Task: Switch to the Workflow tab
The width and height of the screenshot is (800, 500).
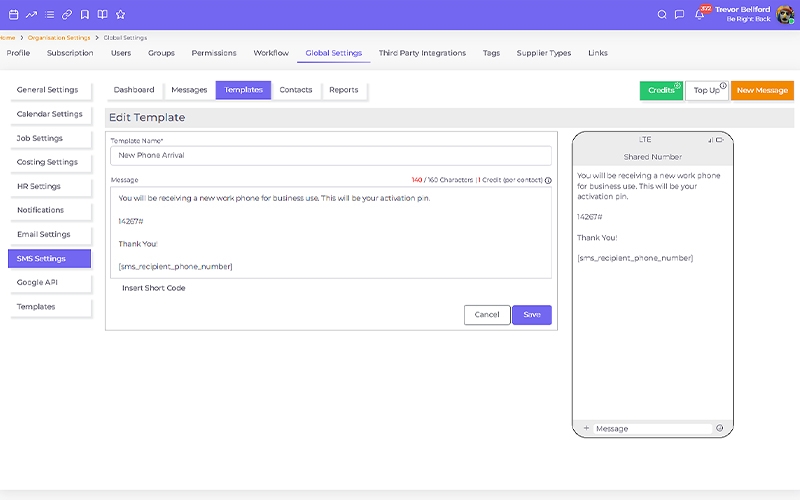Action: coord(271,53)
